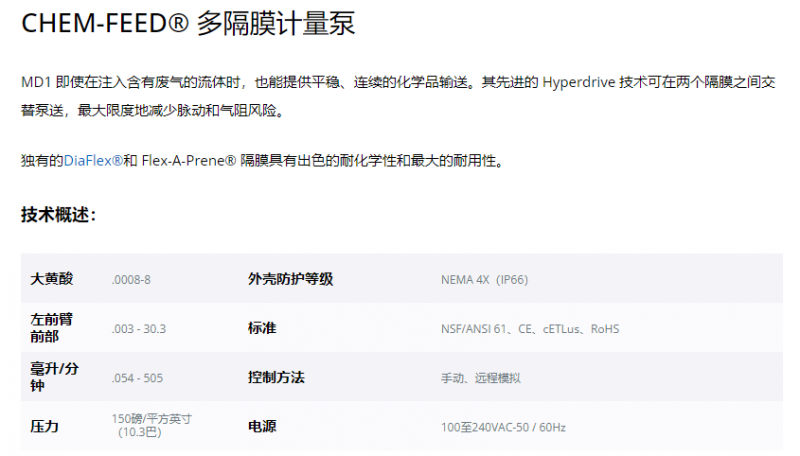The image size is (800, 456).
Task: Select the 大黄酸 row label
Action: (52, 279)
